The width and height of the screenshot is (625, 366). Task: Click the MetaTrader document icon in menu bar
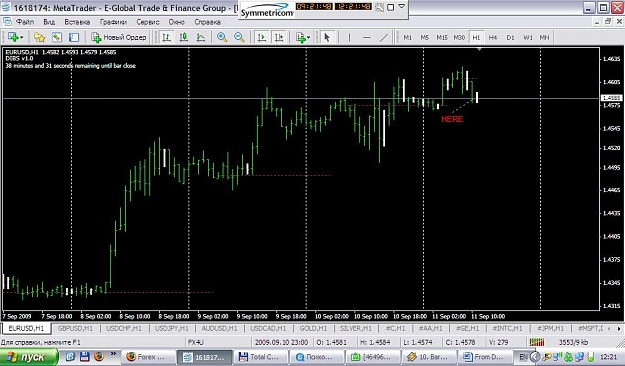pyautogui.click(x=7, y=22)
